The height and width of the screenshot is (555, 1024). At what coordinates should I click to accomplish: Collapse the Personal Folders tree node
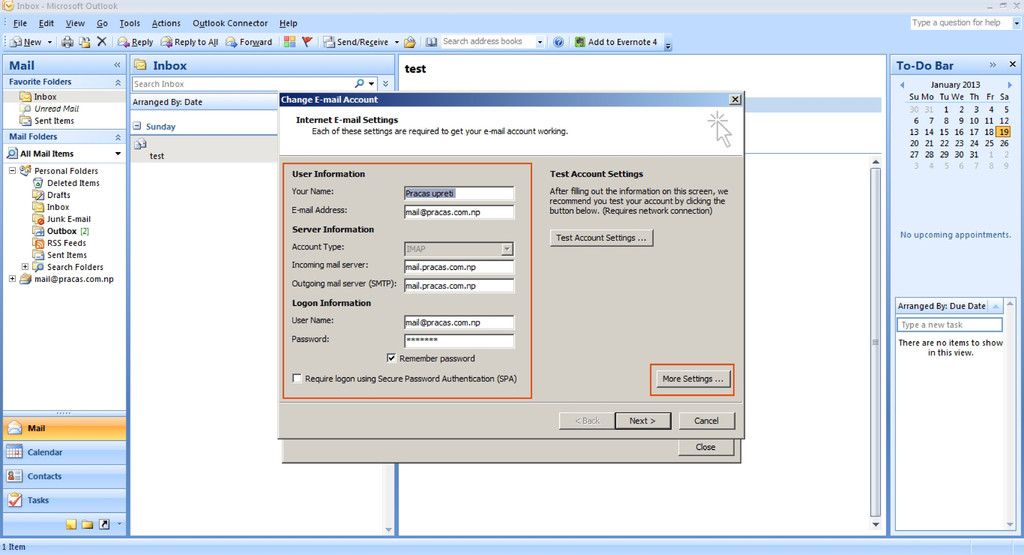(x=12, y=170)
